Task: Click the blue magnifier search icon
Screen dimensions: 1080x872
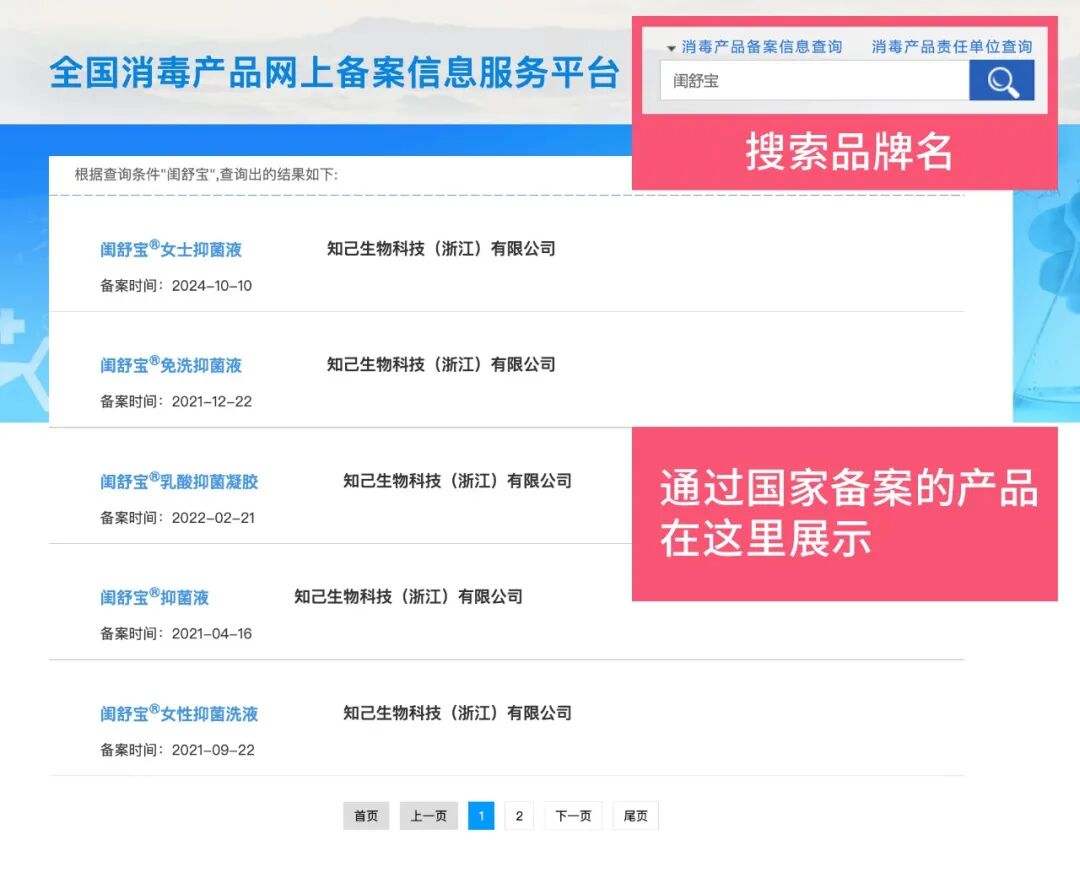Action: click(1001, 81)
